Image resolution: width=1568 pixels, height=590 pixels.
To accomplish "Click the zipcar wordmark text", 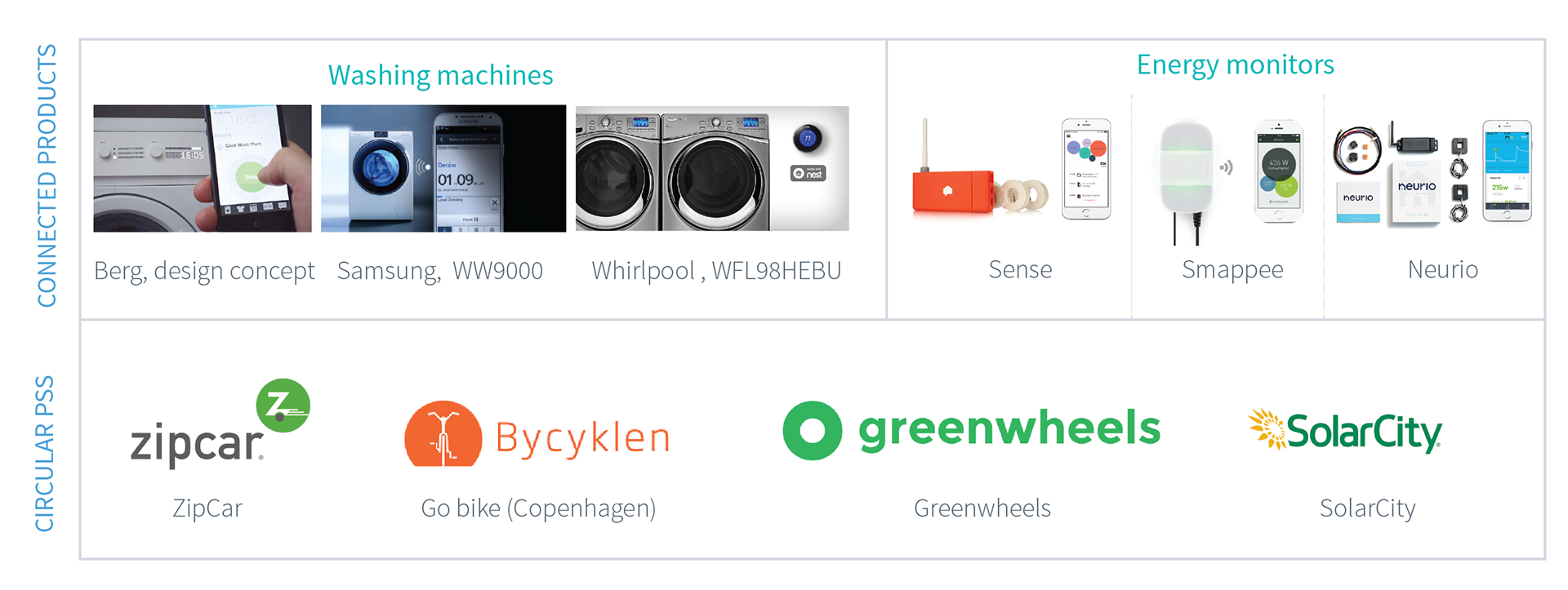I will tap(197, 445).
